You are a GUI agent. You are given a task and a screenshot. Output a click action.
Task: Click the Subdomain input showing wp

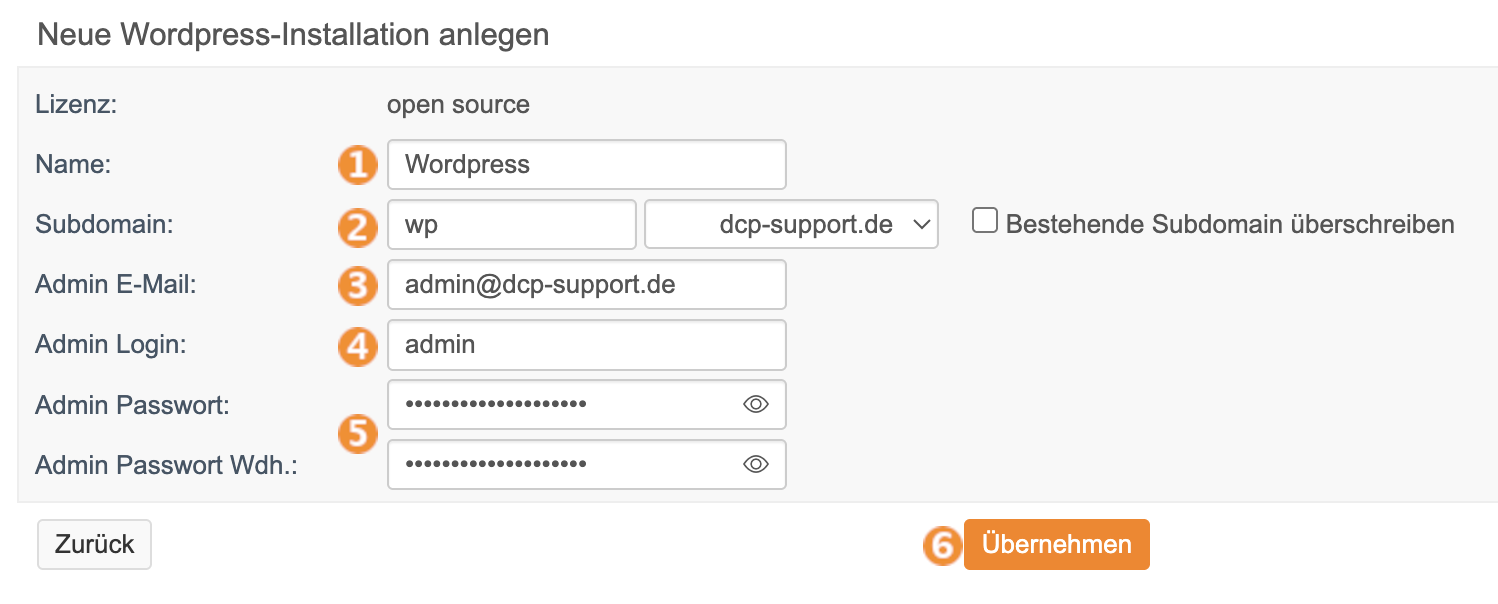(510, 224)
